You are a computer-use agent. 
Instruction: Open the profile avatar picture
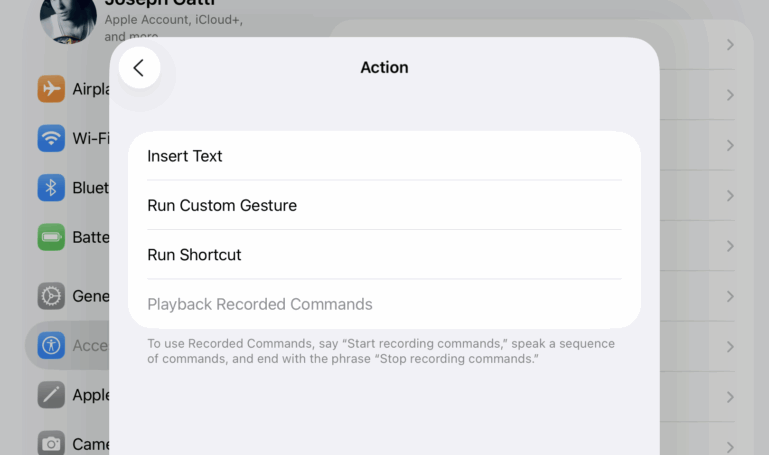[68, 20]
